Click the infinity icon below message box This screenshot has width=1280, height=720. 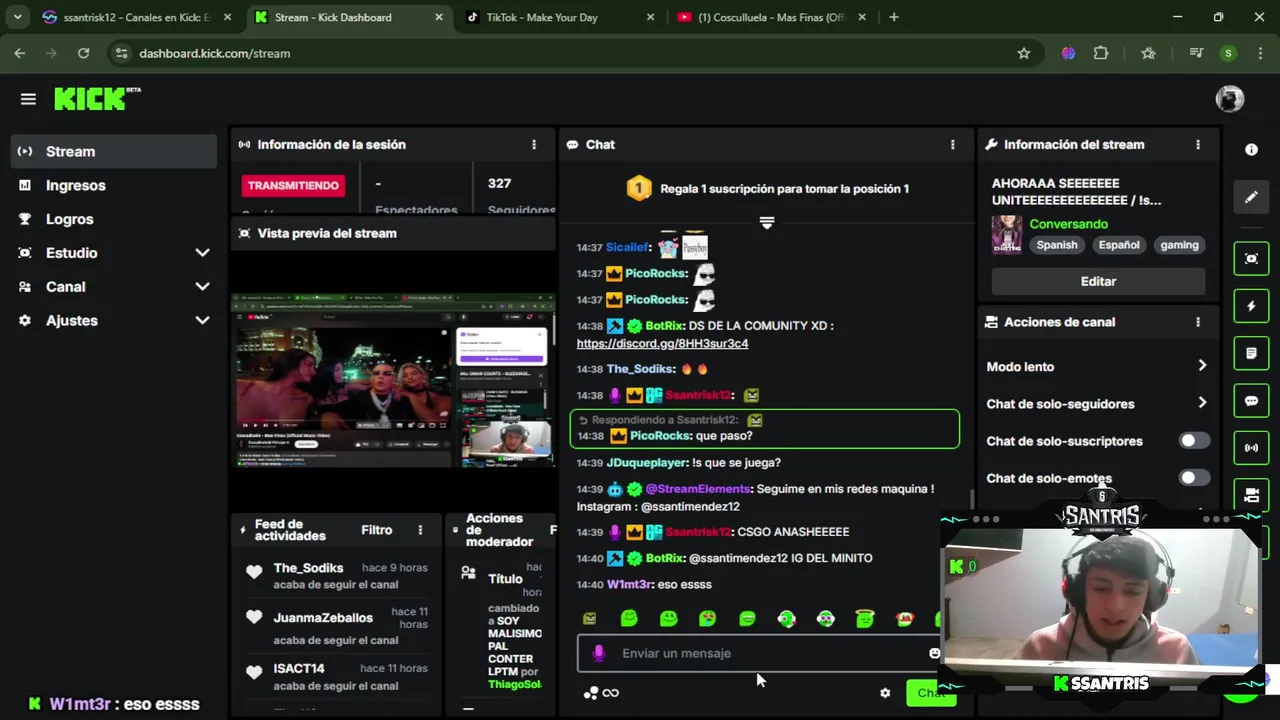tap(610, 693)
